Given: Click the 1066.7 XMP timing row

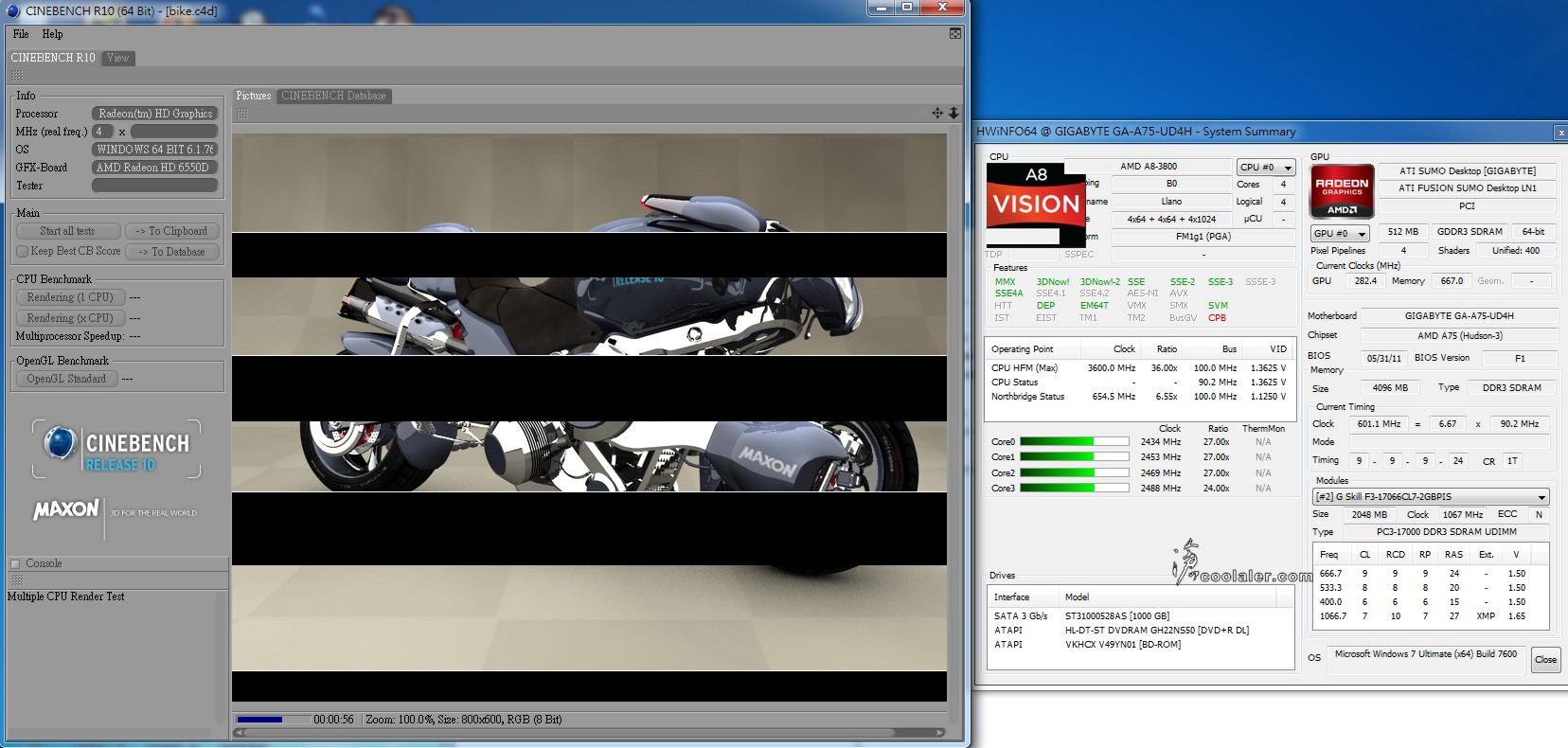Looking at the screenshot, I should [1430, 615].
